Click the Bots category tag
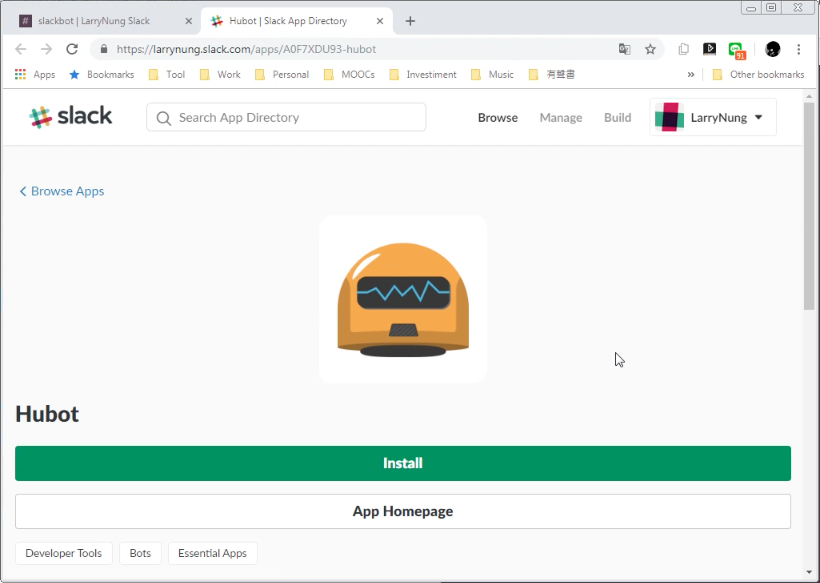The height and width of the screenshot is (583, 820). pos(140,553)
